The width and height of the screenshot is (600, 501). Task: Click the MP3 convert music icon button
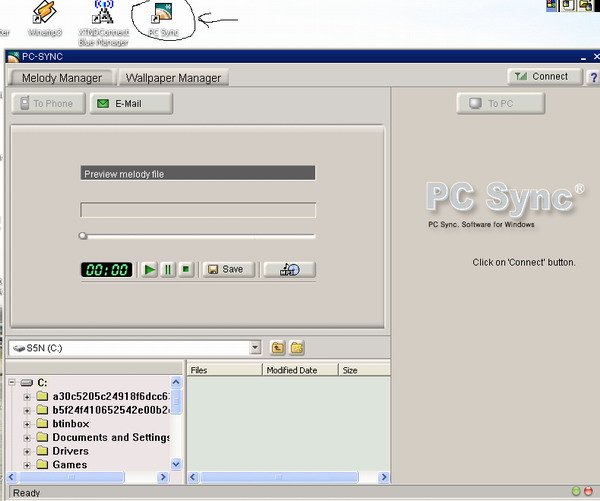click(290, 269)
